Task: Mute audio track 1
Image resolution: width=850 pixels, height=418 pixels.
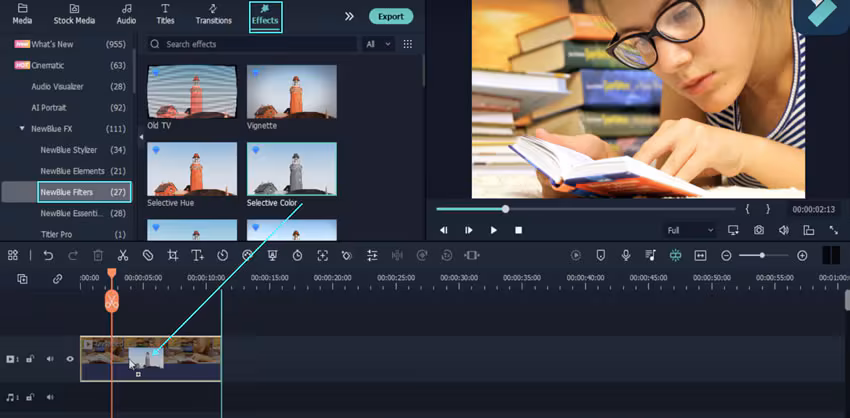Action: (x=50, y=397)
